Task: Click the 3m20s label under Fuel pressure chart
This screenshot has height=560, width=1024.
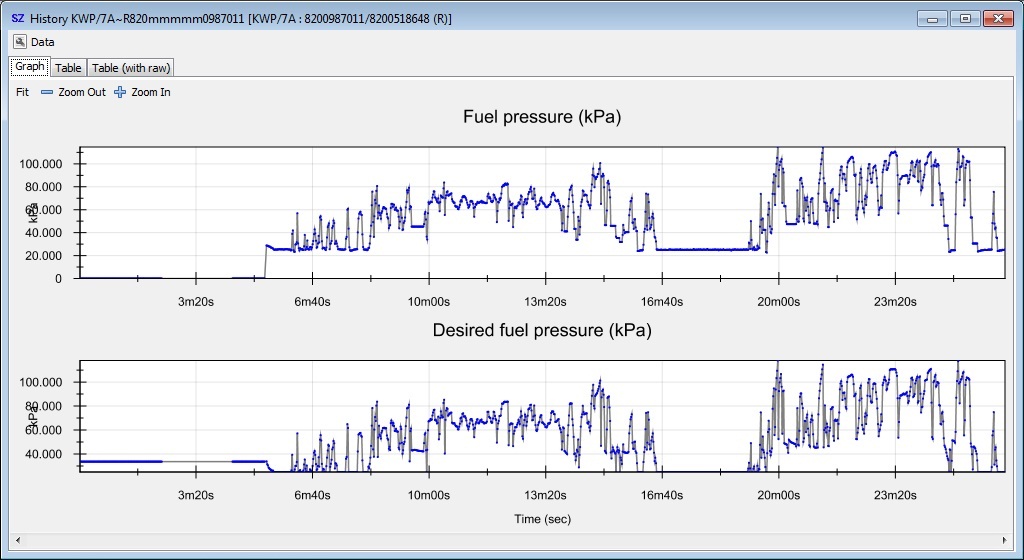Action: click(x=196, y=302)
